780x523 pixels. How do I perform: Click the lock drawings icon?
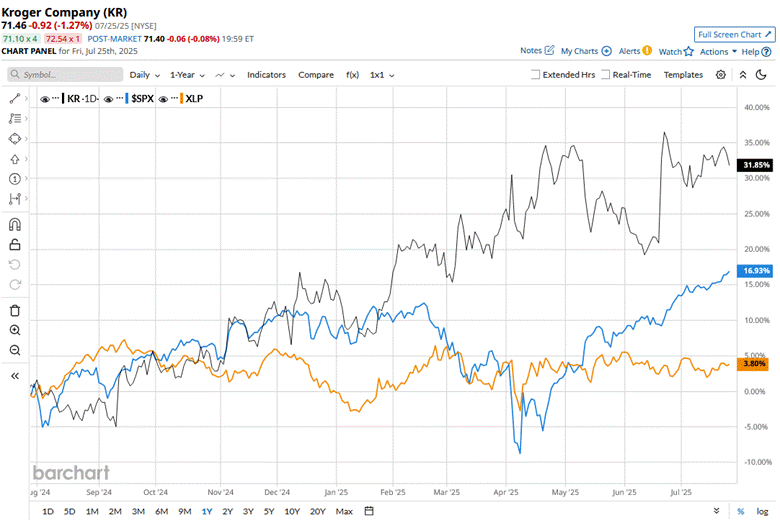(14, 245)
